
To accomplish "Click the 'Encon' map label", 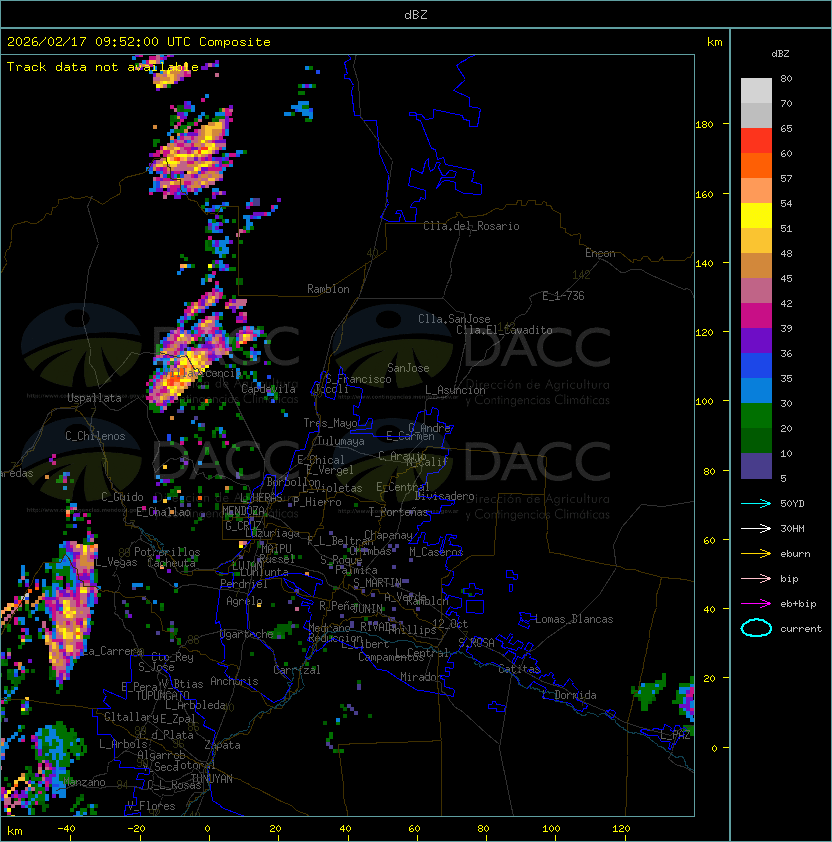I will click(600, 253).
